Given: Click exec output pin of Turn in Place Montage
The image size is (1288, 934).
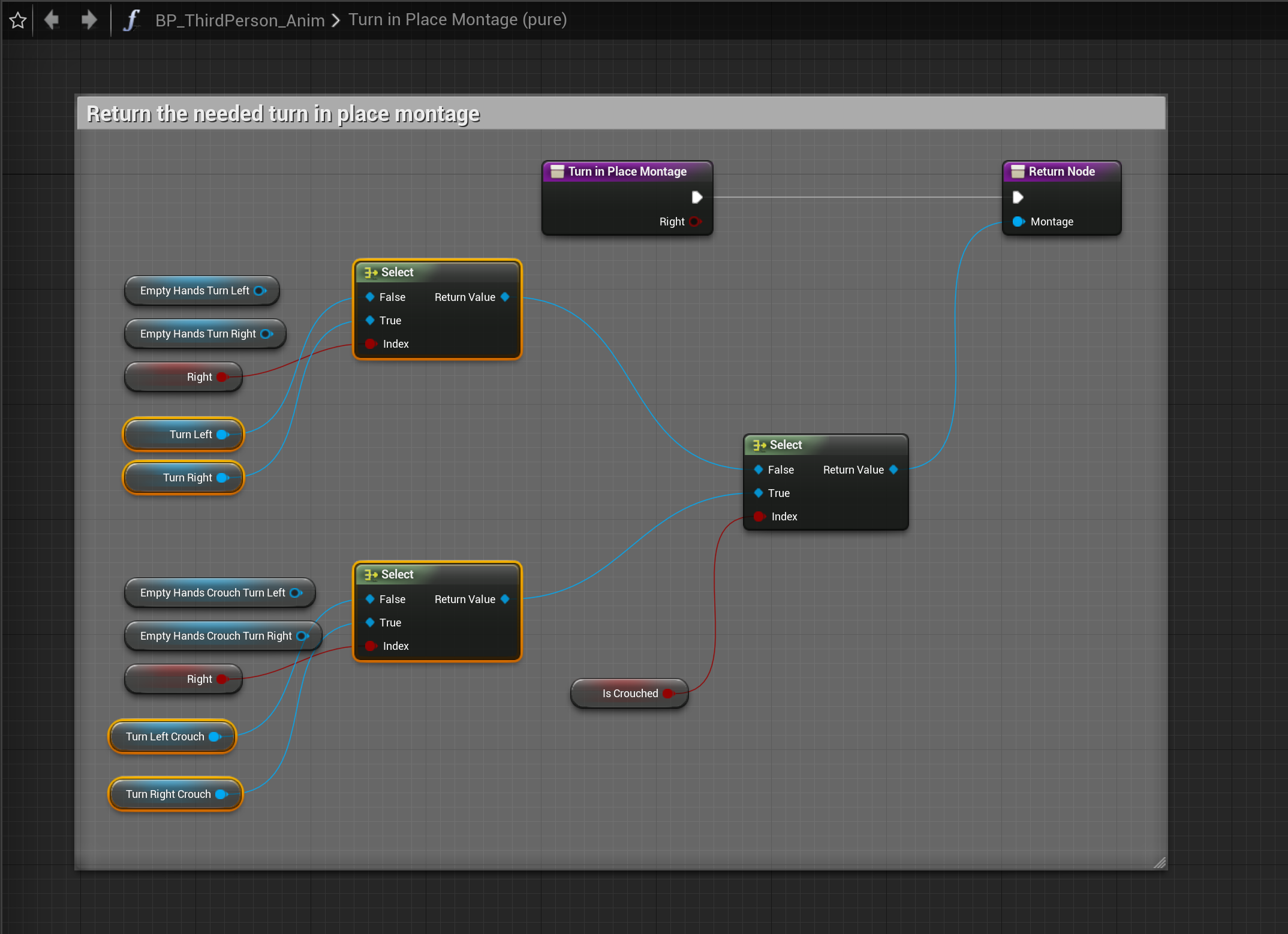Looking at the screenshot, I should click(x=697, y=197).
